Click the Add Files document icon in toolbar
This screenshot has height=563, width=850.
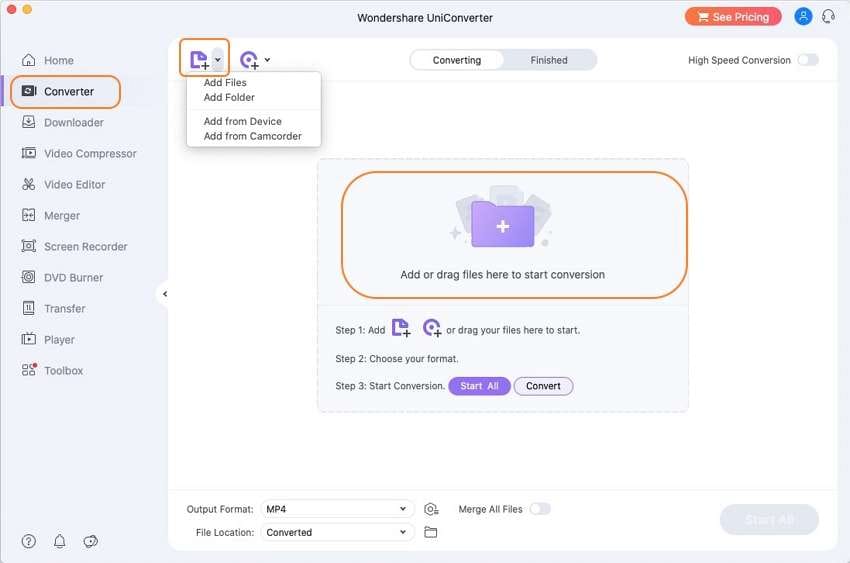click(x=198, y=59)
